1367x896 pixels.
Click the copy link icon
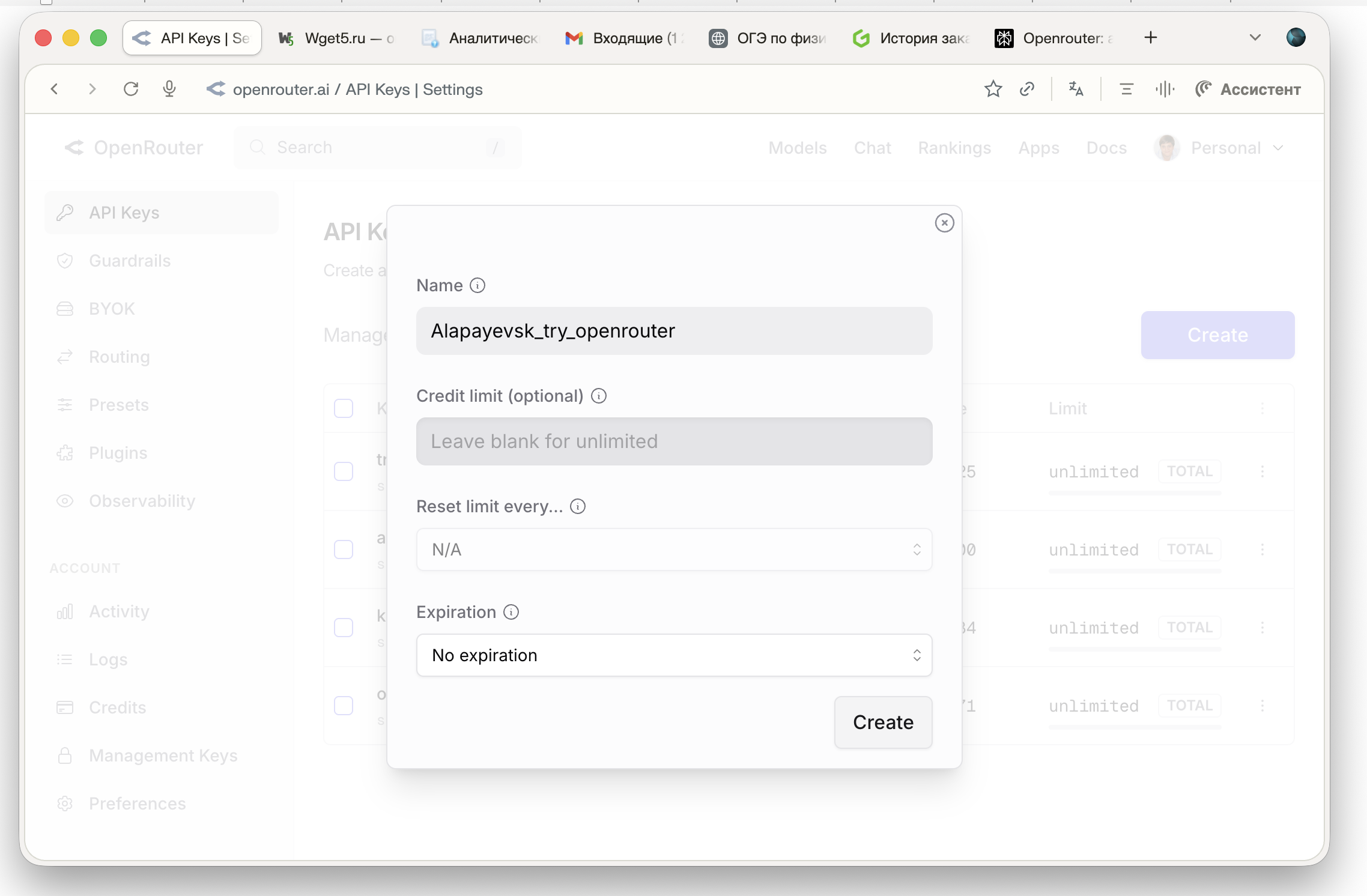pyautogui.click(x=1027, y=89)
